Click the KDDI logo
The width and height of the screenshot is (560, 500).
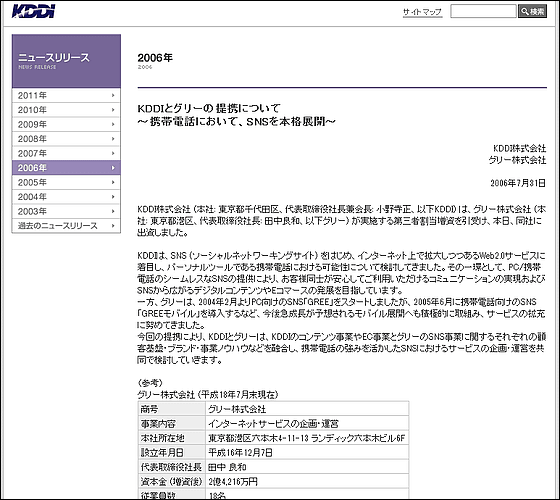coord(33,11)
